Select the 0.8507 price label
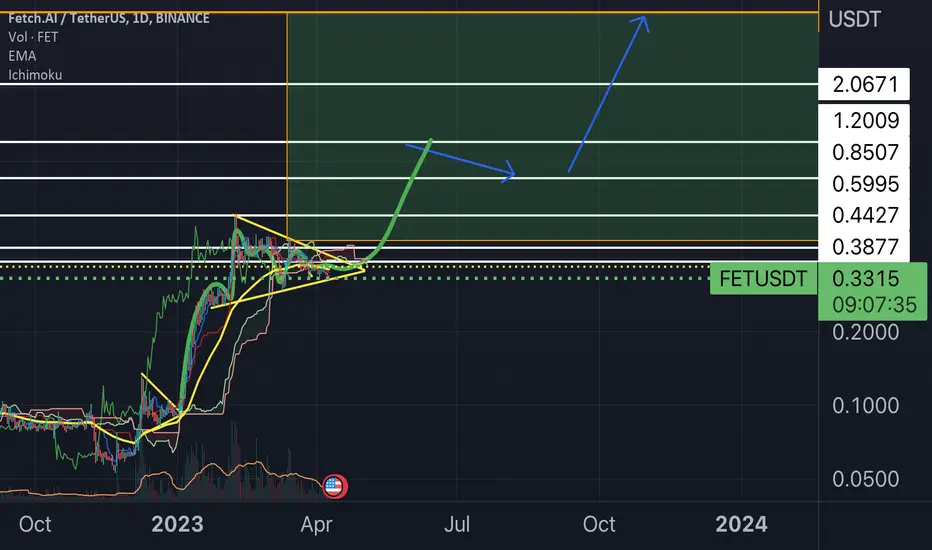Viewport: 932px width, 550px height. pyautogui.click(x=864, y=152)
